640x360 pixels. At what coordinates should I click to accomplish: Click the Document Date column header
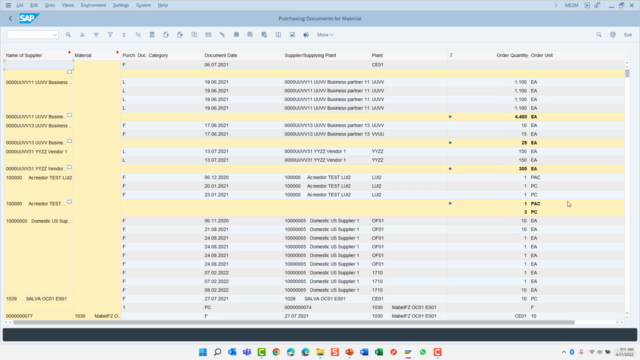[243, 55]
